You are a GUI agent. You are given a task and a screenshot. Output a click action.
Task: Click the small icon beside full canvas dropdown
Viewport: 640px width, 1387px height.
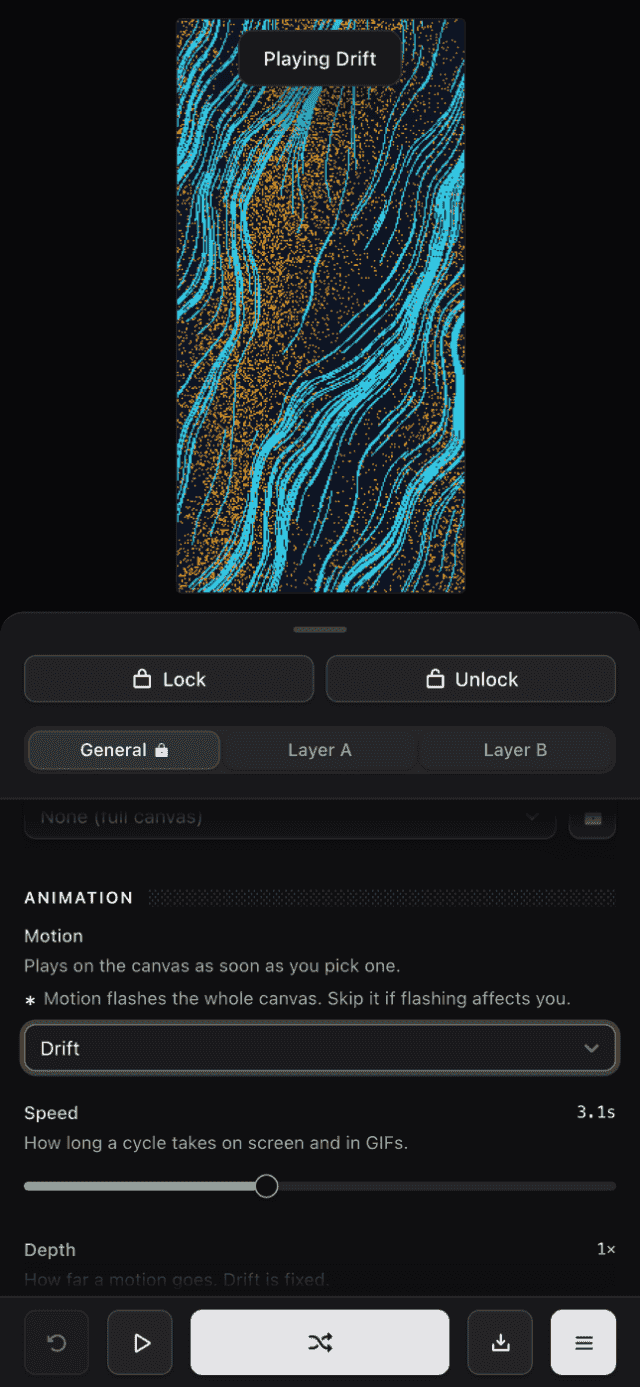coord(592,818)
